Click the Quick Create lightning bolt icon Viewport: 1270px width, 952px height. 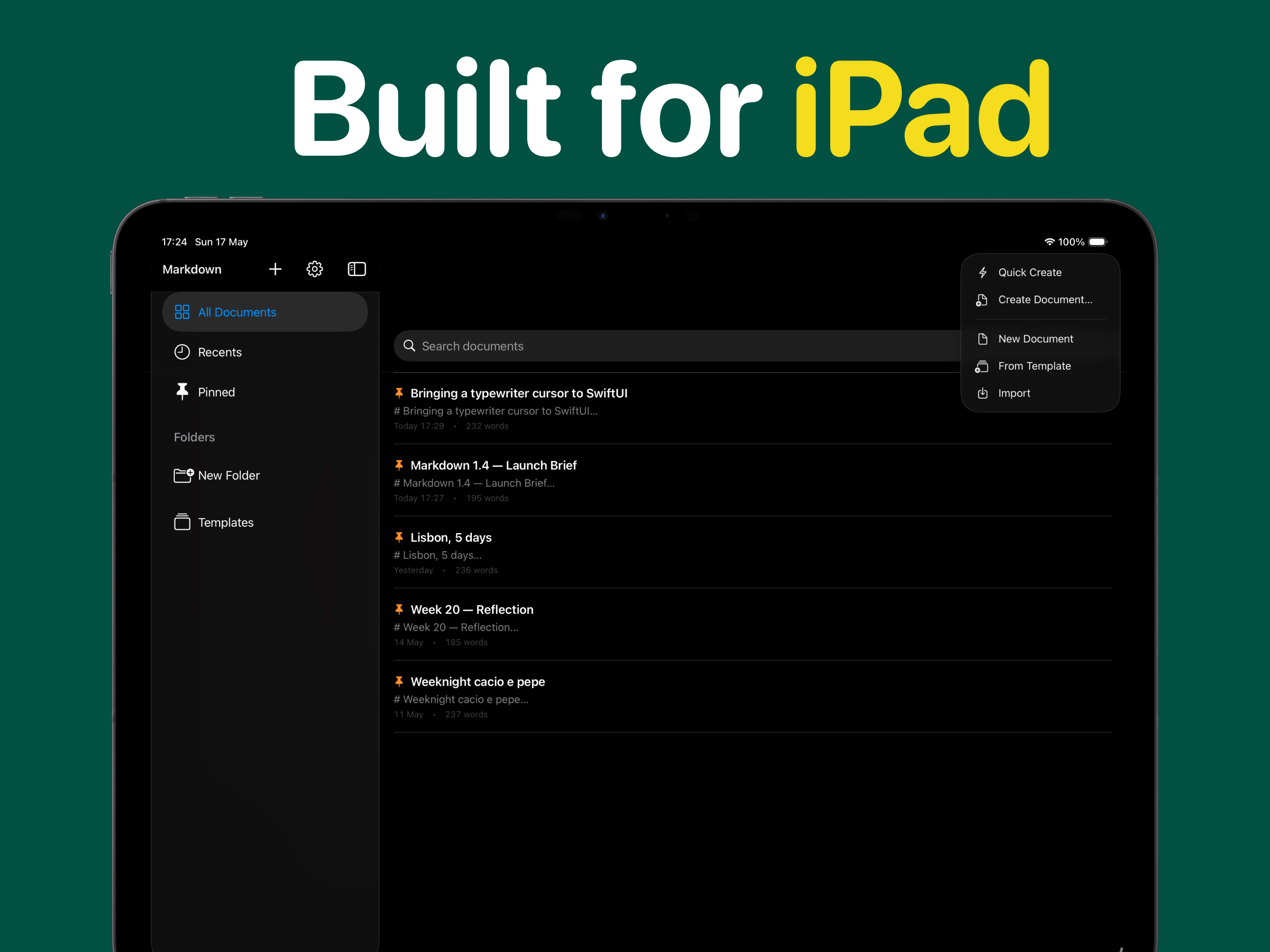pos(982,273)
